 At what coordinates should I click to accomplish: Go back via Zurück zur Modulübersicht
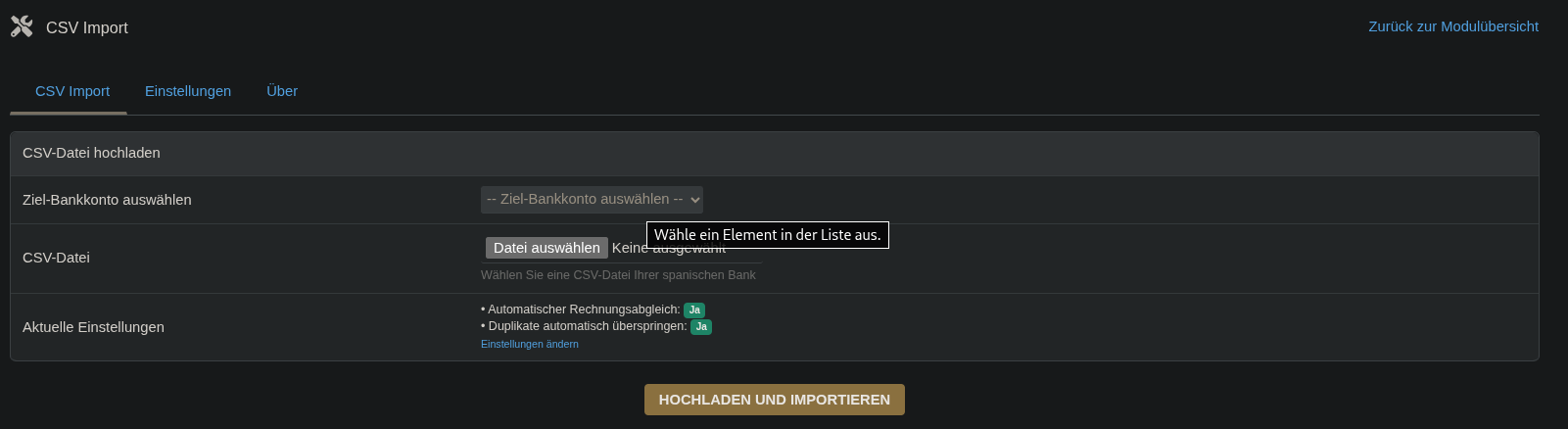[x=1452, y=26]
